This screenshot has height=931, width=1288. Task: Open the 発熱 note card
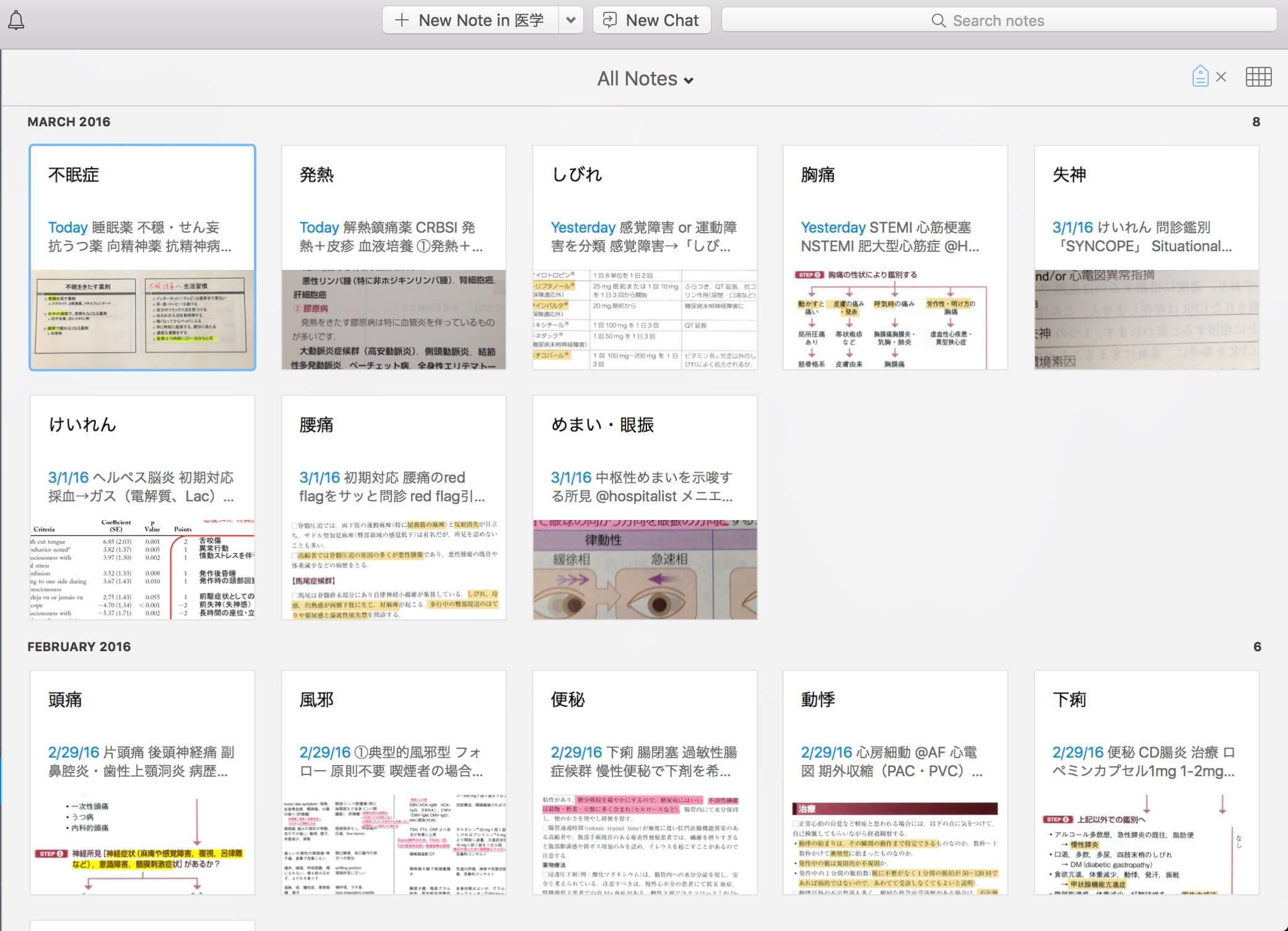click(x=394, y=258)
